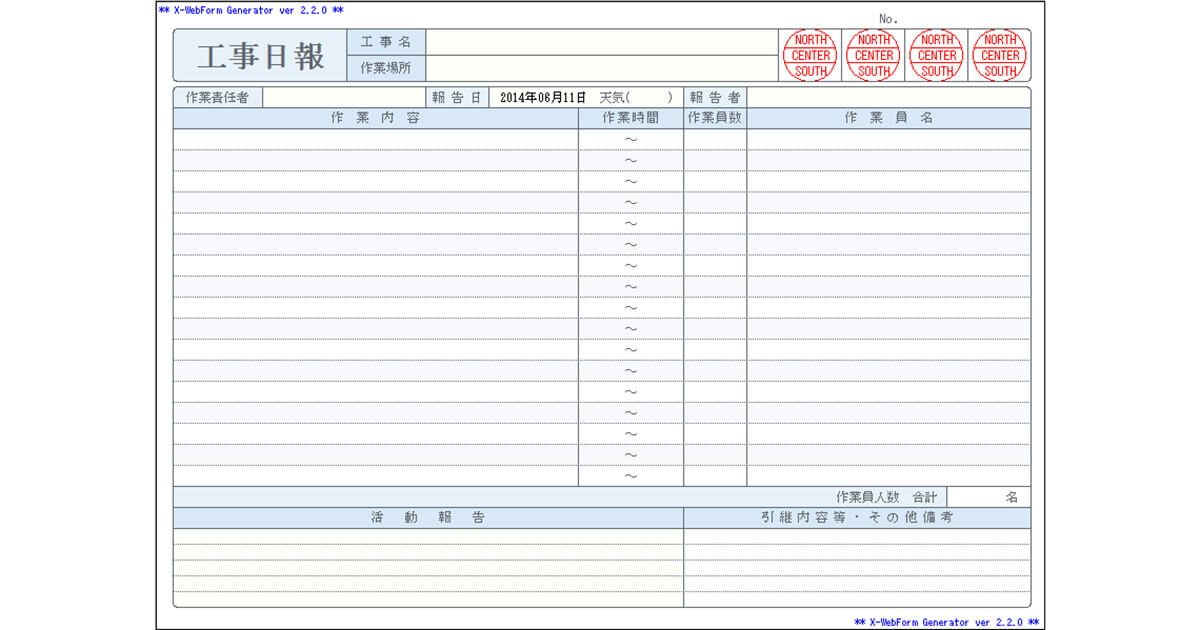Click the first row under 作業員名
This screenshot has height=630, width=1200.
pyautogui.click(x=888, y=140)
